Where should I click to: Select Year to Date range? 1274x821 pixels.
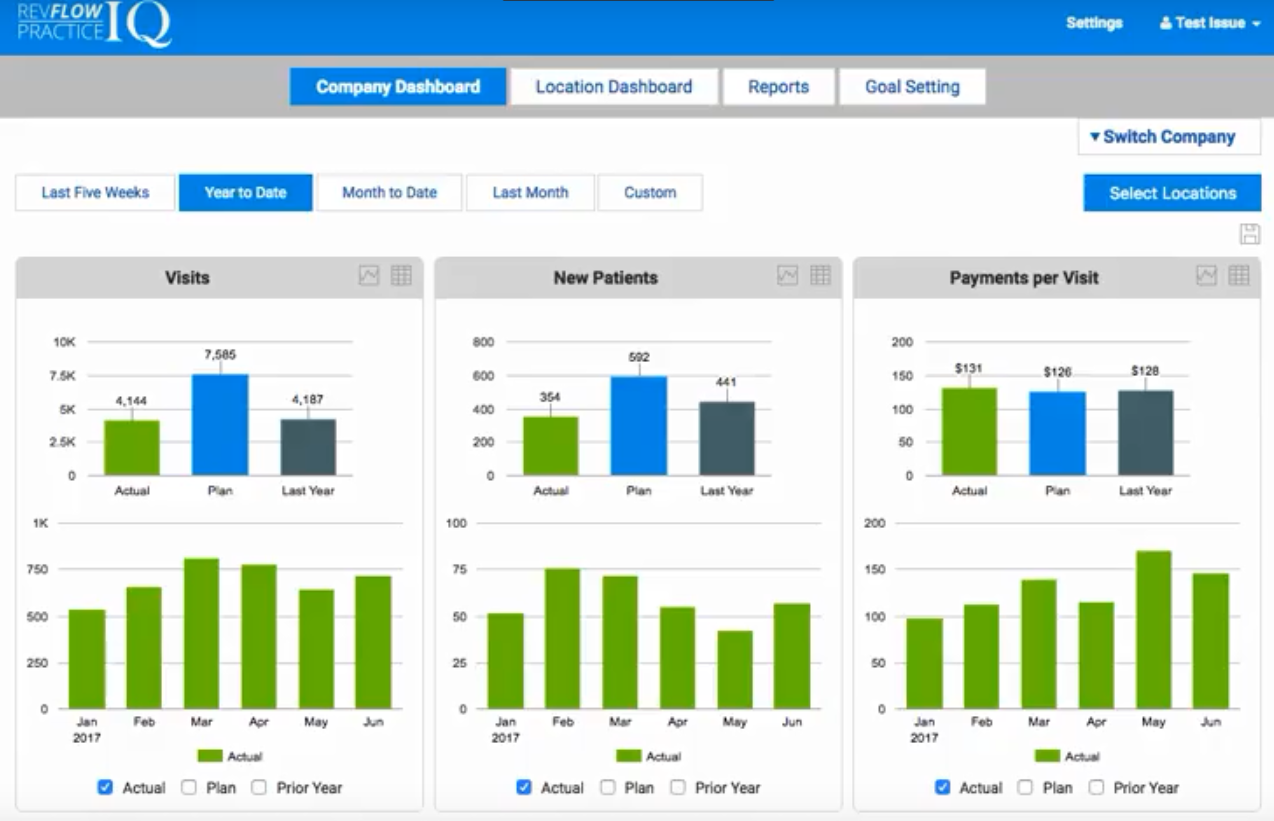point(245,193)
